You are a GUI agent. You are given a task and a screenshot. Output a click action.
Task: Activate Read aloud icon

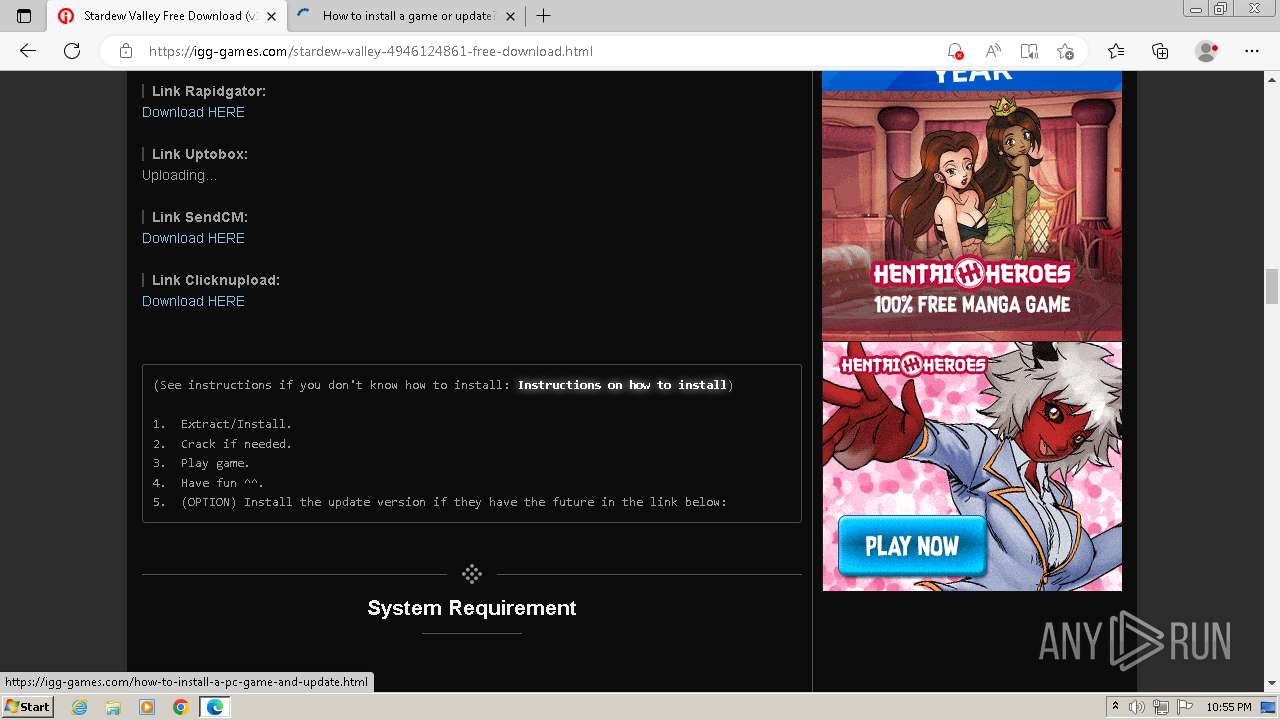click(993, 51)
